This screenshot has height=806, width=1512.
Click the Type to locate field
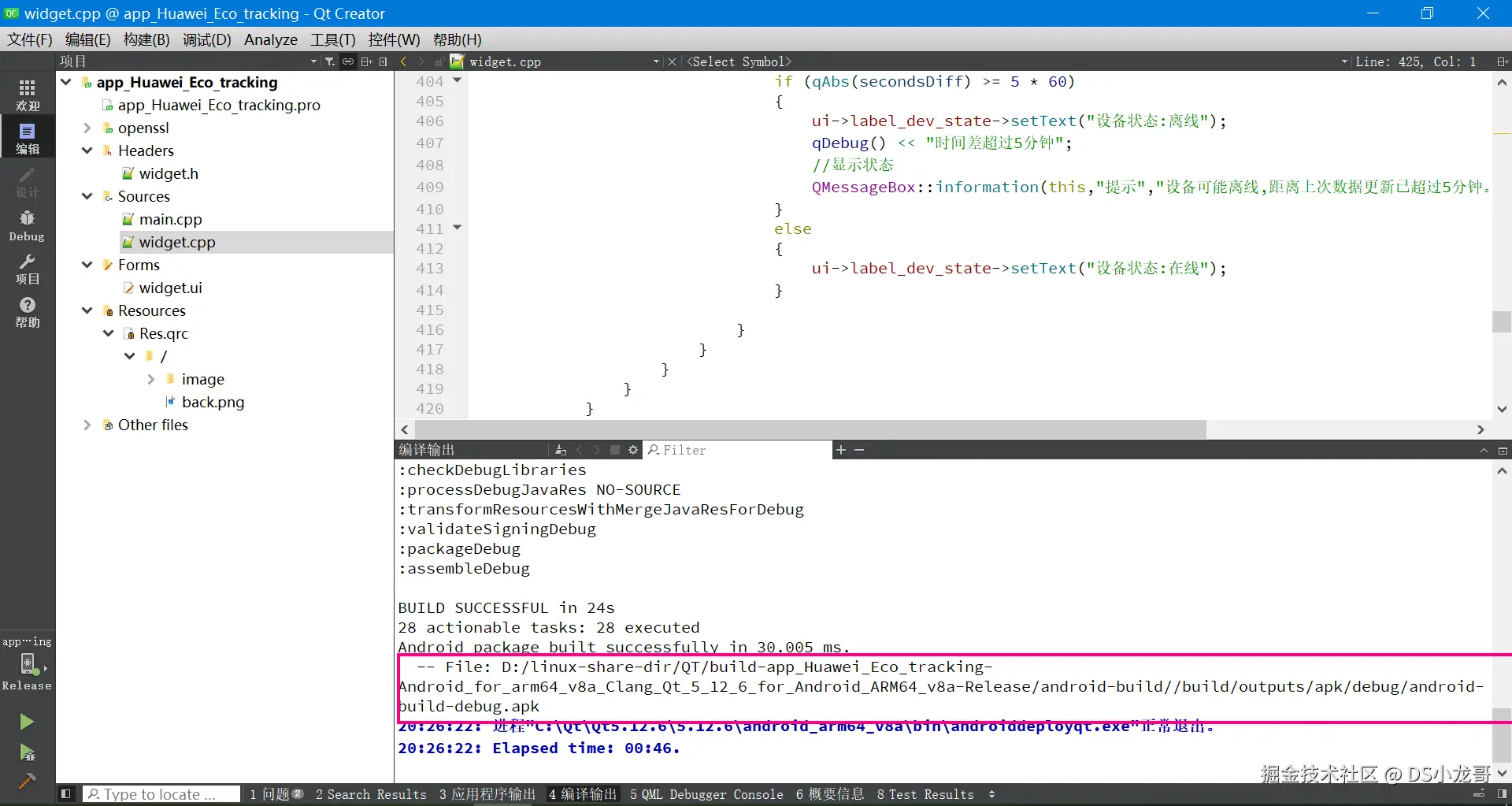tap(161, 794)
